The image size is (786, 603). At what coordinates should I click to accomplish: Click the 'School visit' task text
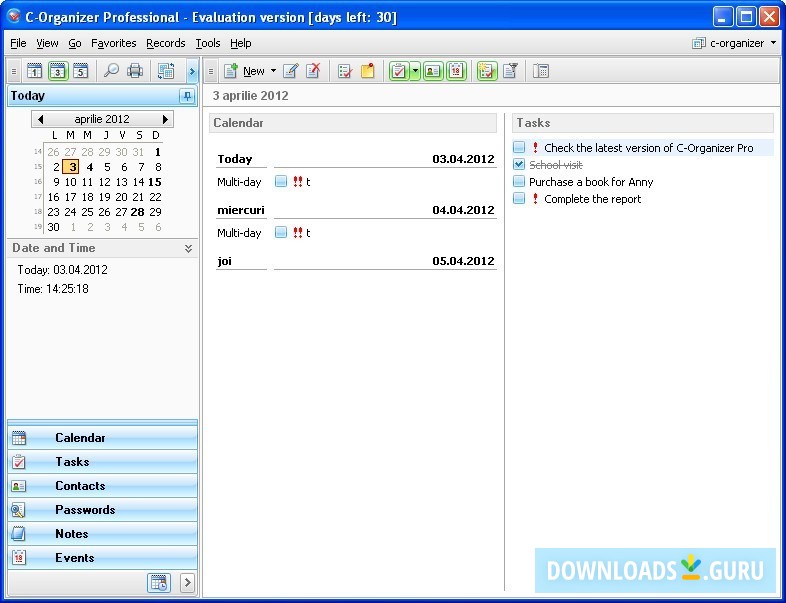point(556,165)
